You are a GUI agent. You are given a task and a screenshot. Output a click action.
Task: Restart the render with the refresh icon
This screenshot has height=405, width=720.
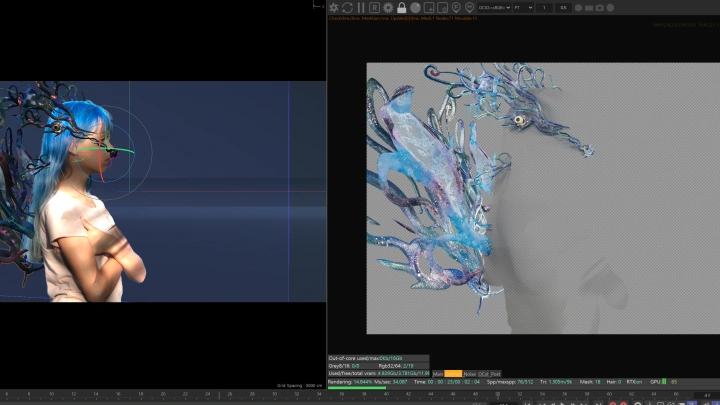[348, 7]
